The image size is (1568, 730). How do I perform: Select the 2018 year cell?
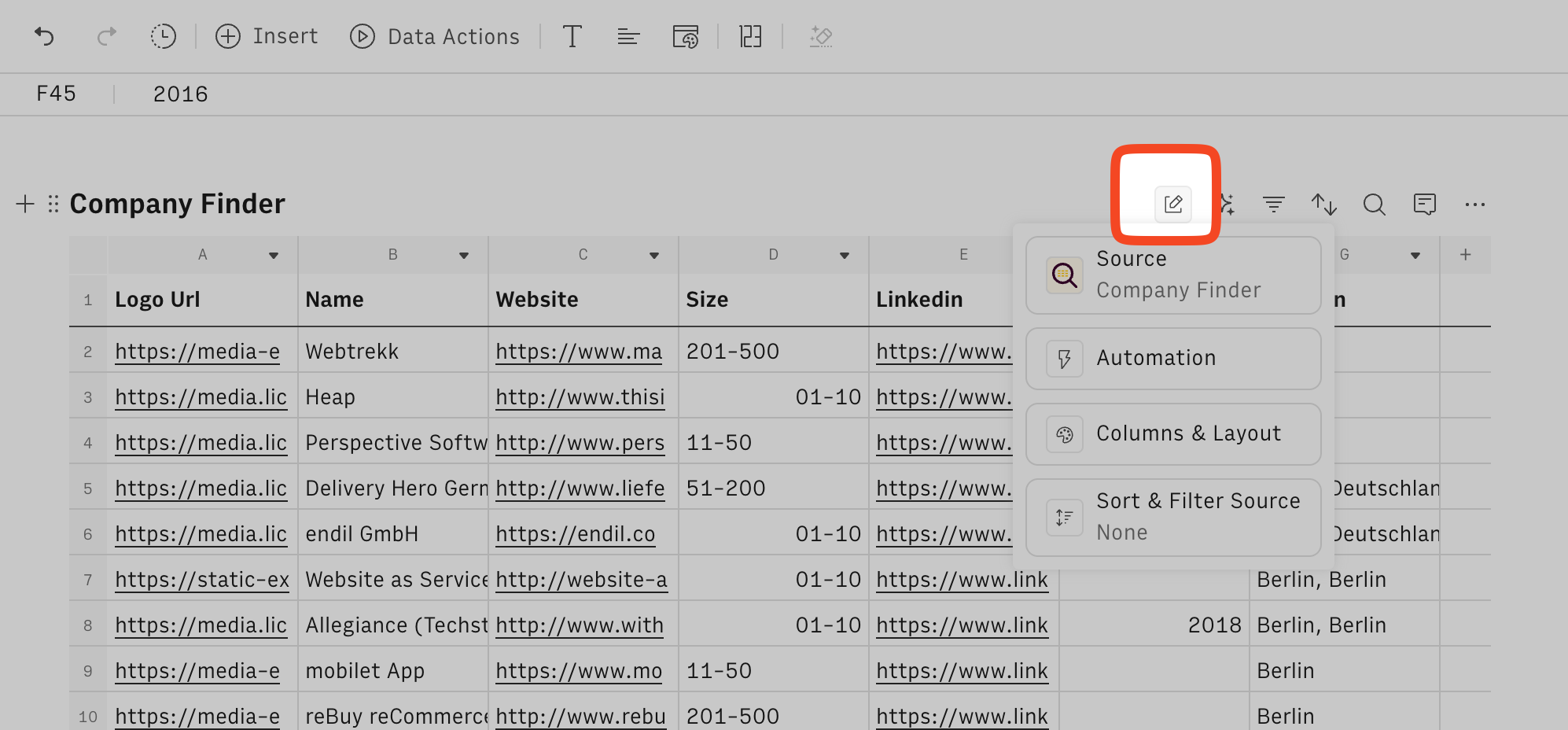[1154, 625]
